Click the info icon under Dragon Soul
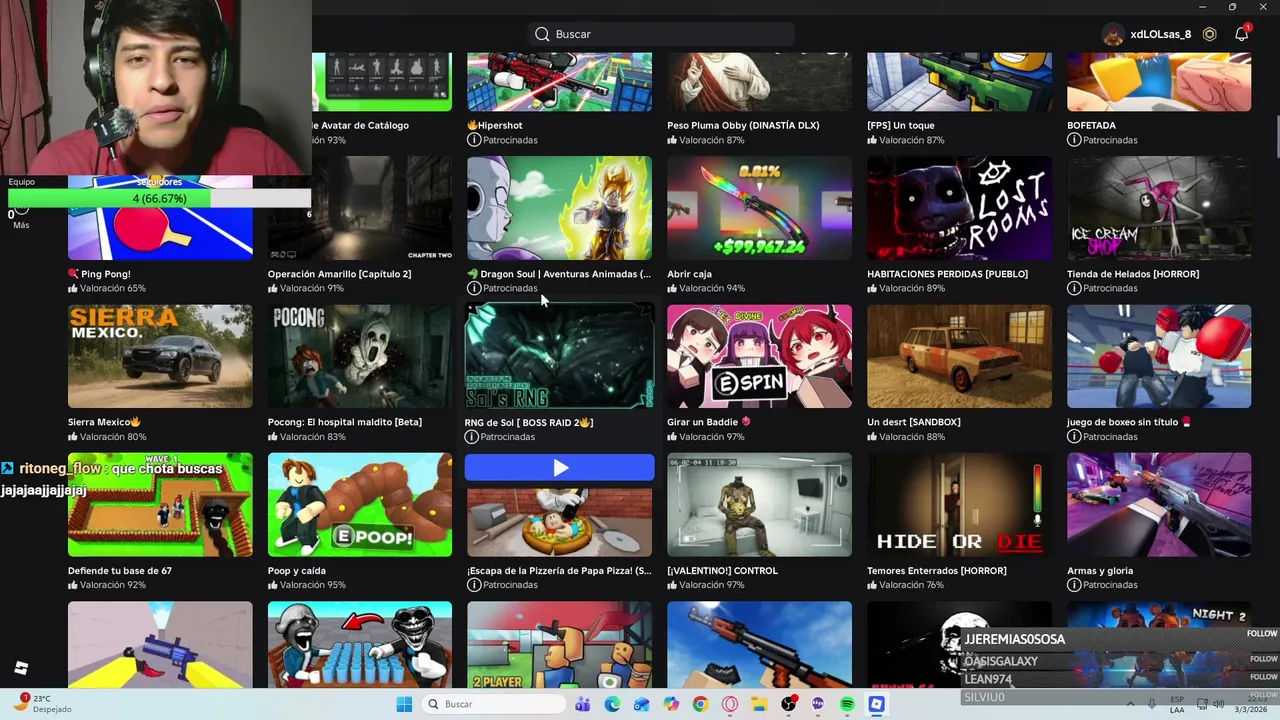Image resolution: width=1280 pixels, height=720 pixels. [474, 288]
